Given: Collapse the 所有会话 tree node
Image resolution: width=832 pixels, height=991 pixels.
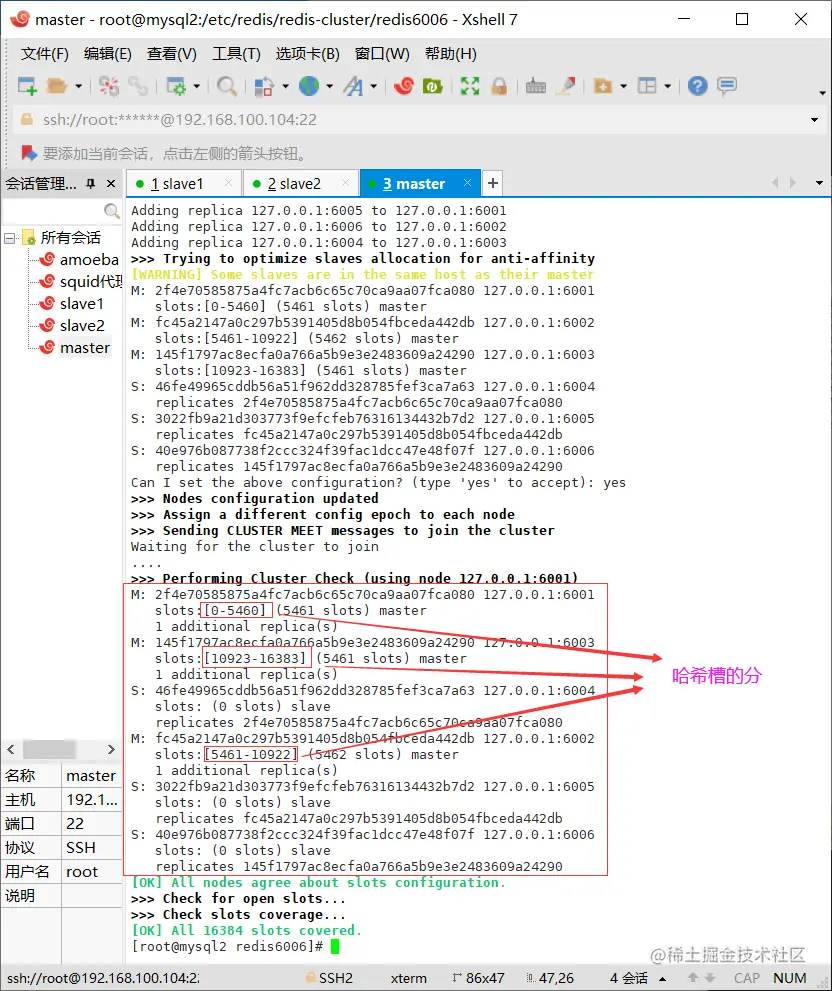Looking at the screenshot, I should click(9, 238).
